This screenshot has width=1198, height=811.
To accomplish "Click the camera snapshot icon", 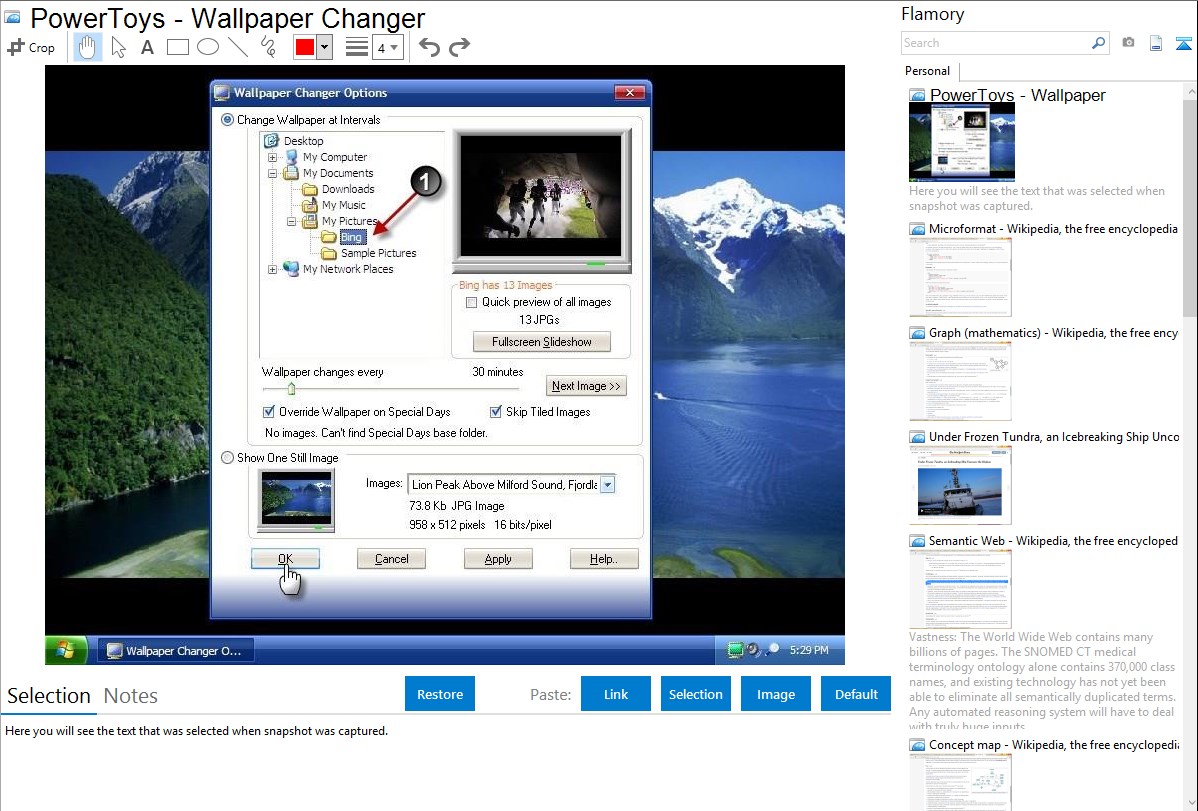I will point(1128,43).
